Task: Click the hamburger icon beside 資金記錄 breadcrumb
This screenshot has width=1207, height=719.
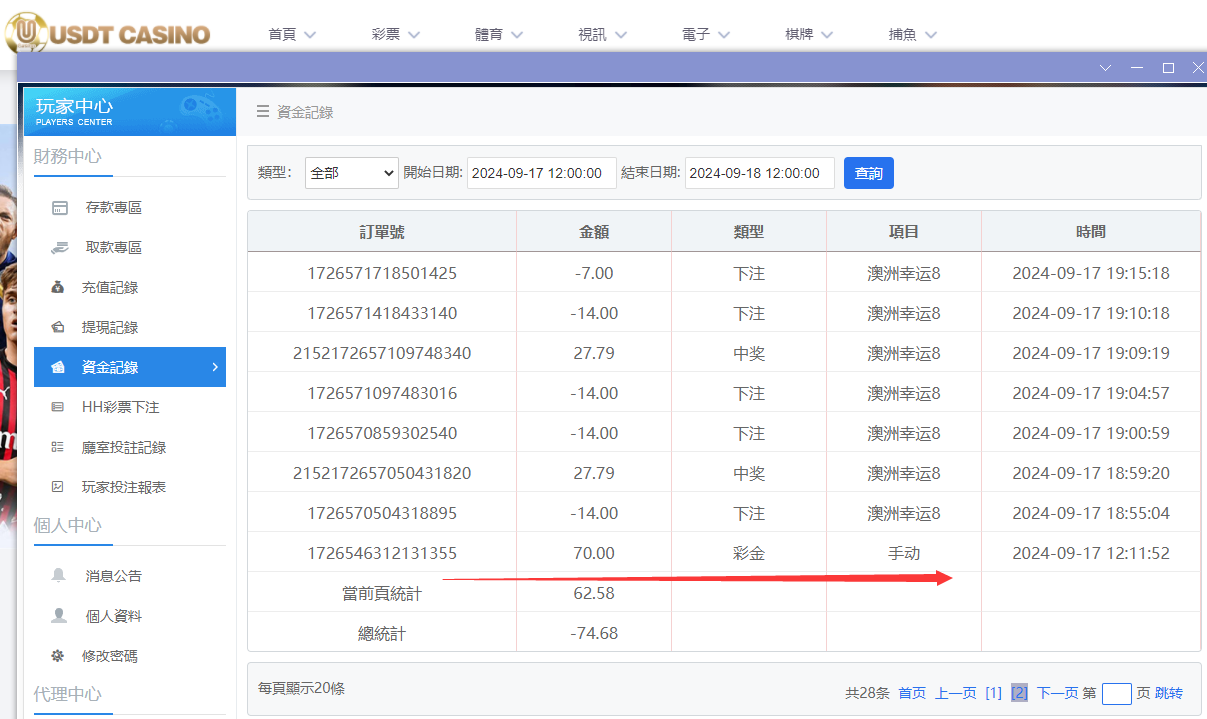Action: (262, 112)
